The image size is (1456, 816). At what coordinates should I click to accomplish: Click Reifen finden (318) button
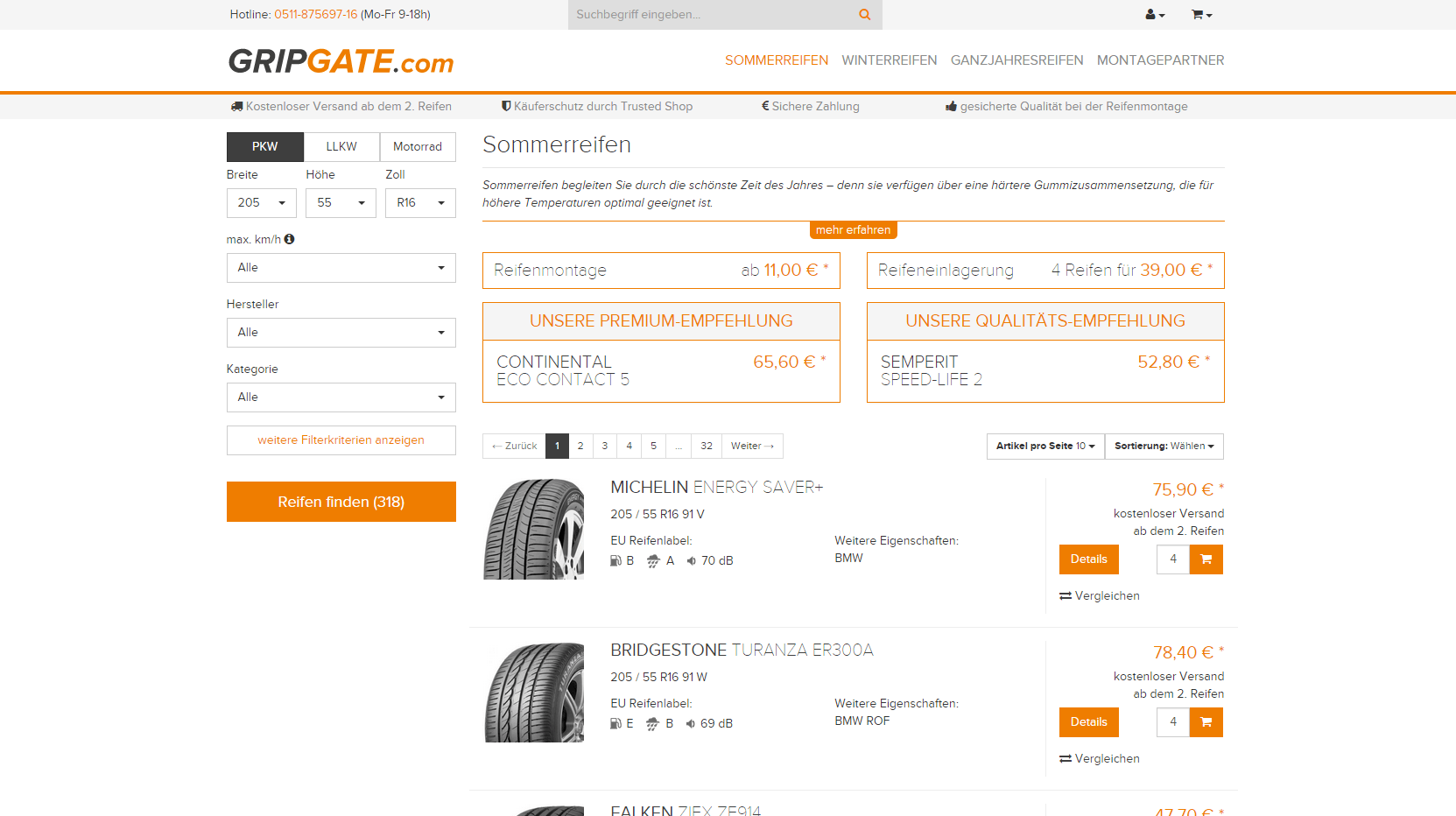click(x=341, y=502)
